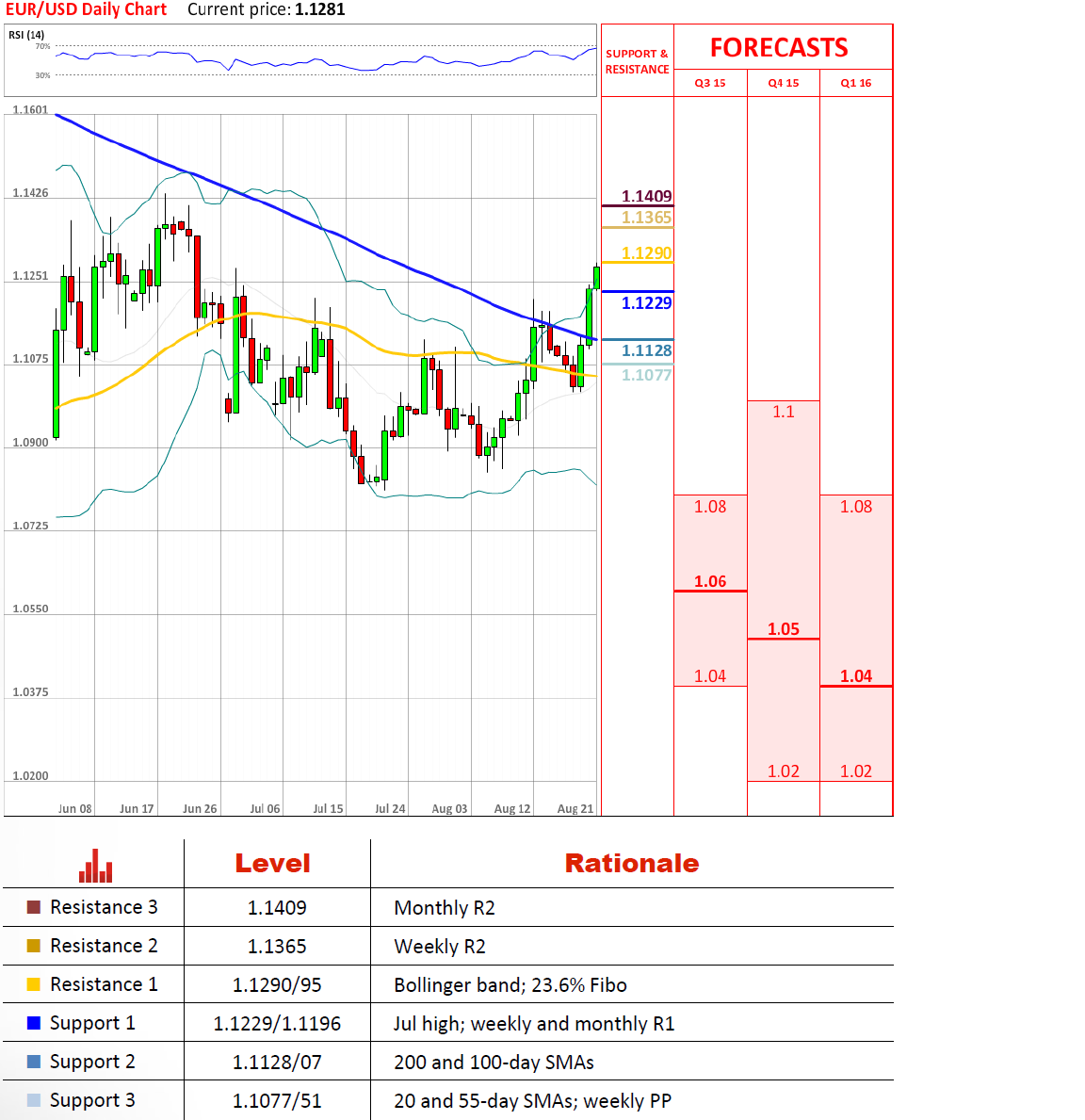Click the Jun 08 date marker on axis
The height and width of the screenshot is (1120, 1085).
[74, 808]
